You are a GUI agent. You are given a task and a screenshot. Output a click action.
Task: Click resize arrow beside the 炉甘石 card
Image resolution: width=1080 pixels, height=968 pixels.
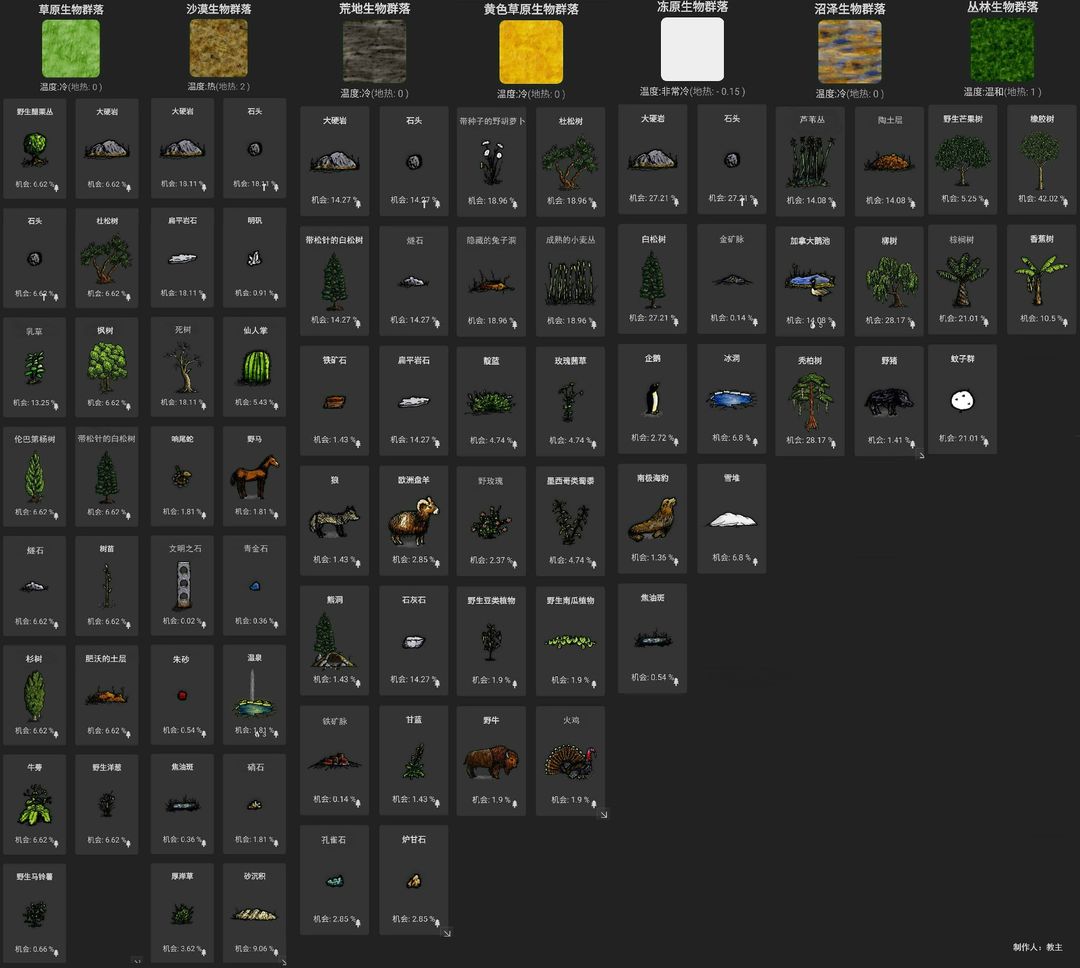pyautogui.click(x=446, y=932)
